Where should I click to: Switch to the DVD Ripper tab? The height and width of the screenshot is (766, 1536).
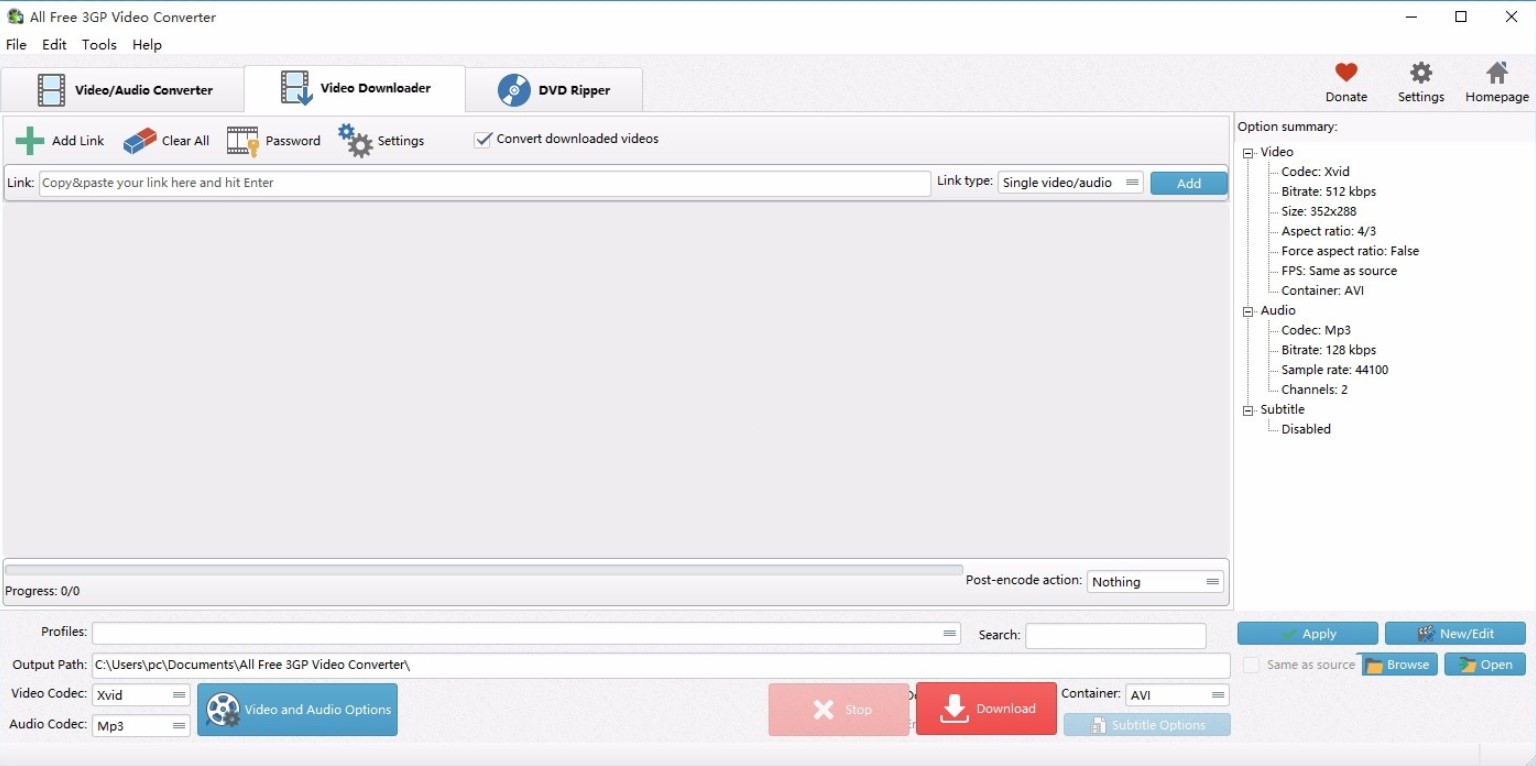(557, 89)
